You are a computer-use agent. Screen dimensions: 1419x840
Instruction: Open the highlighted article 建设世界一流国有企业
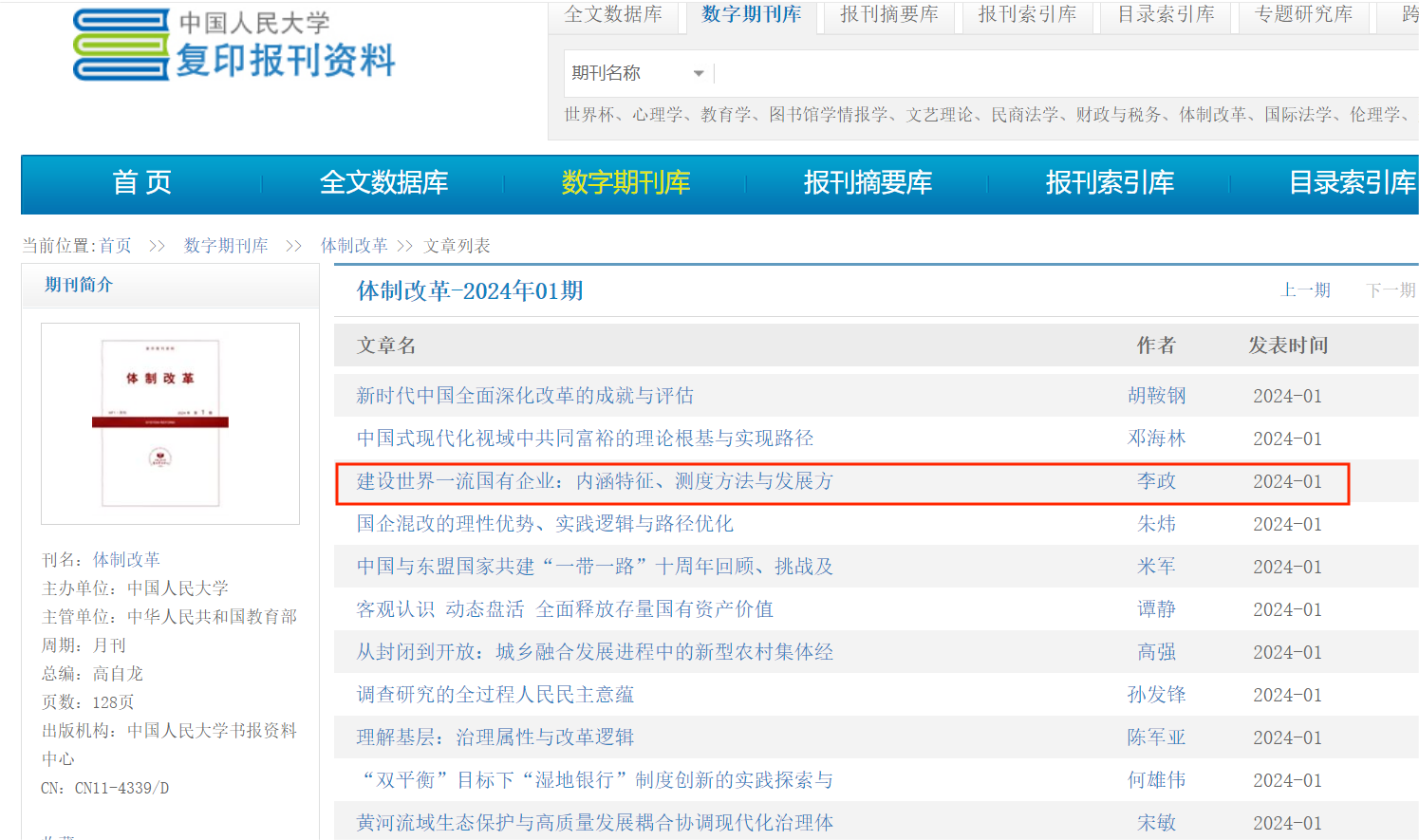[594, 481]
